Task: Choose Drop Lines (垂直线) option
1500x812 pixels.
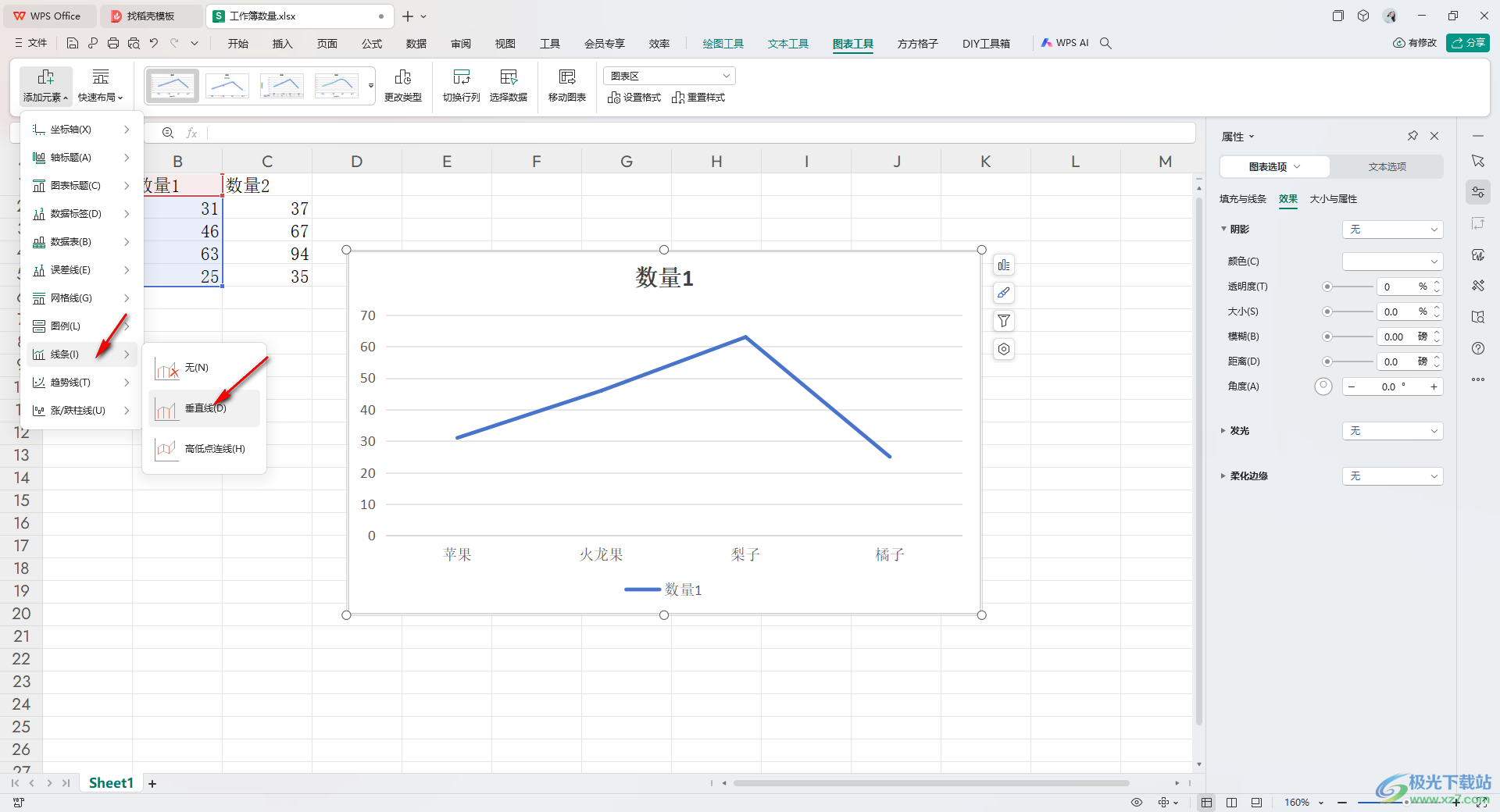Action: click(204, 408)
